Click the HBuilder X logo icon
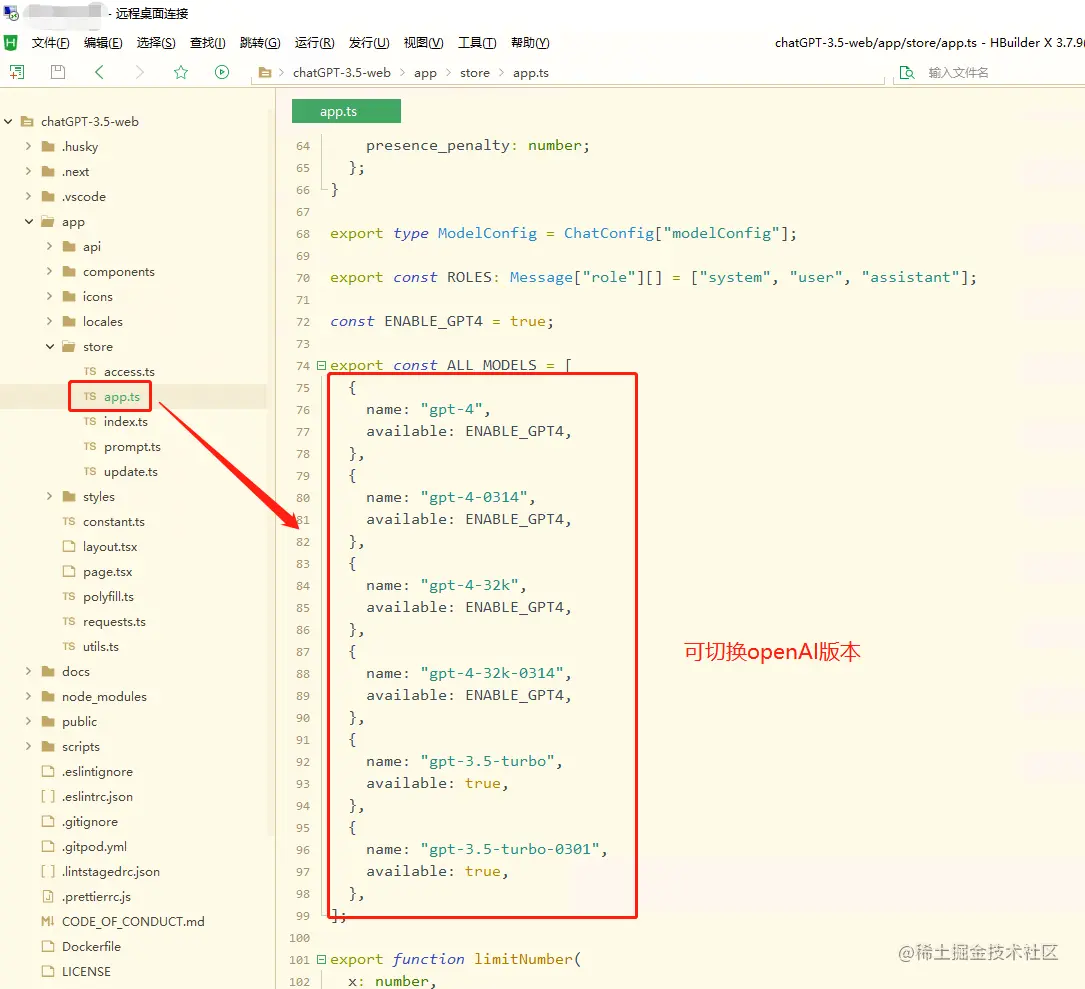 pyautogui.click(x=10, y=43)
